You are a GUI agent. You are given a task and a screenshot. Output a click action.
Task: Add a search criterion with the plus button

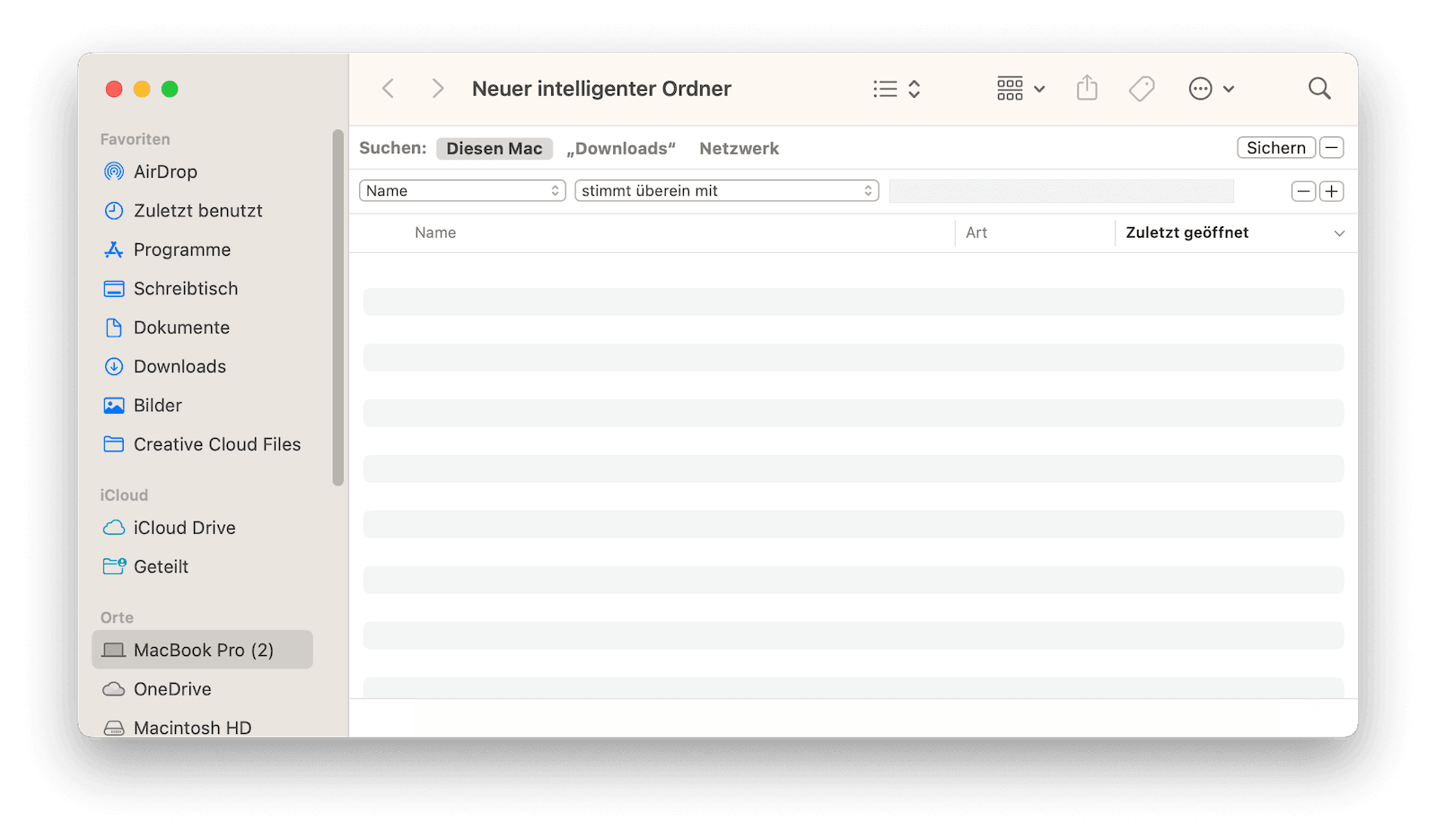(1332, 191)
